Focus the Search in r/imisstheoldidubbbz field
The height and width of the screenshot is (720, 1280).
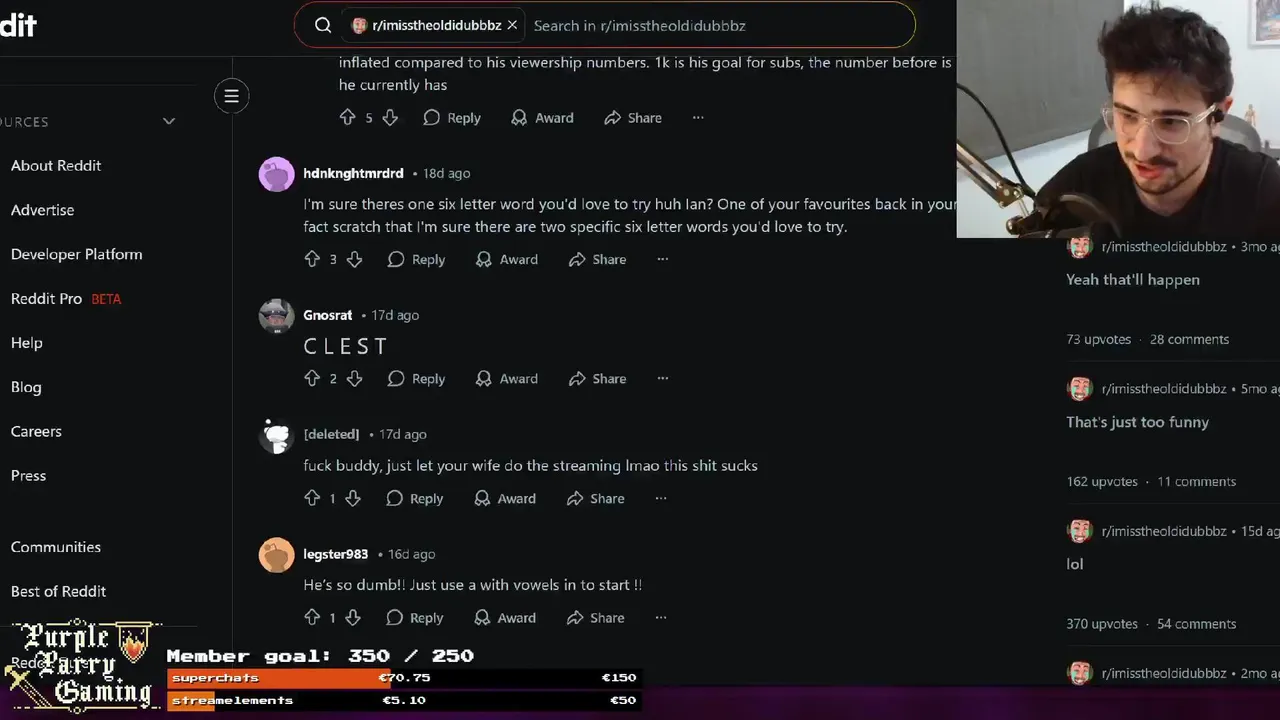click(x=715, y=25)
